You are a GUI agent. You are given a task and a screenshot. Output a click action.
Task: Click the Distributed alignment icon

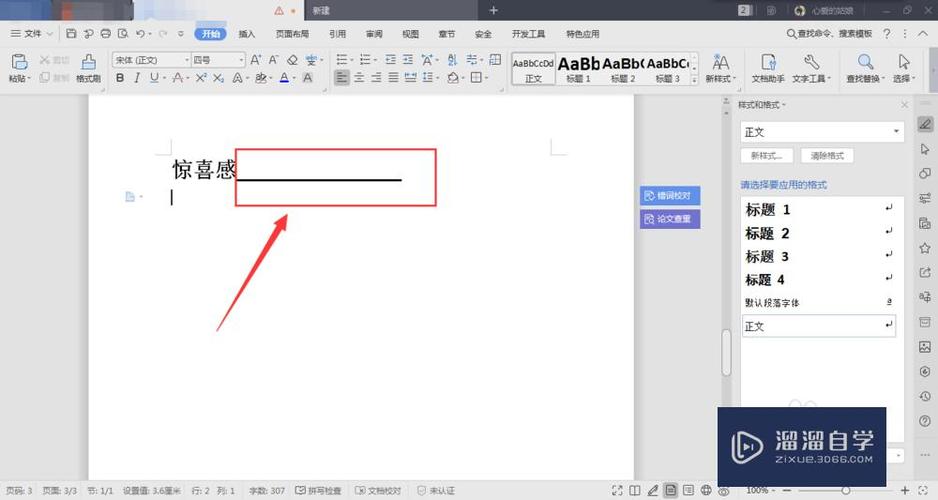[410, 77]
